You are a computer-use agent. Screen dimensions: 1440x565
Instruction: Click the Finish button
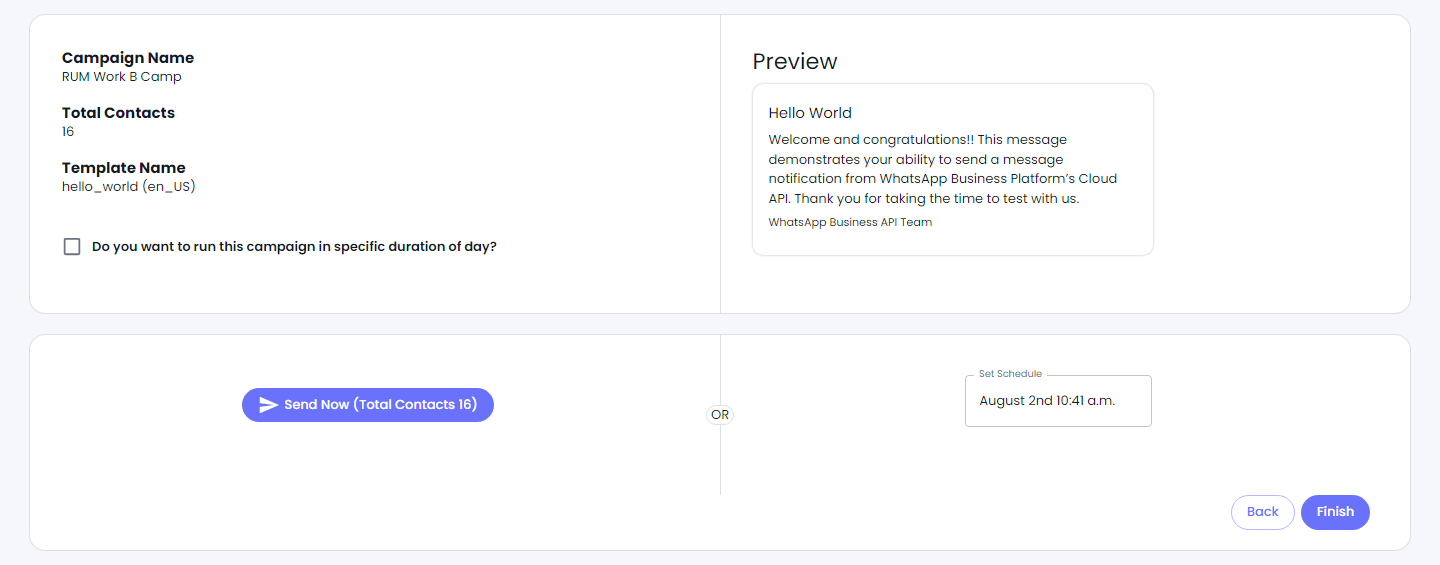point(1335,512)
